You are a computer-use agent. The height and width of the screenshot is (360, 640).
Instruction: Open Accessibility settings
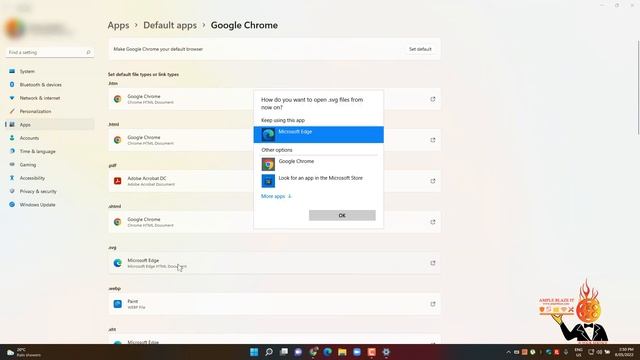tap(49, 178)
